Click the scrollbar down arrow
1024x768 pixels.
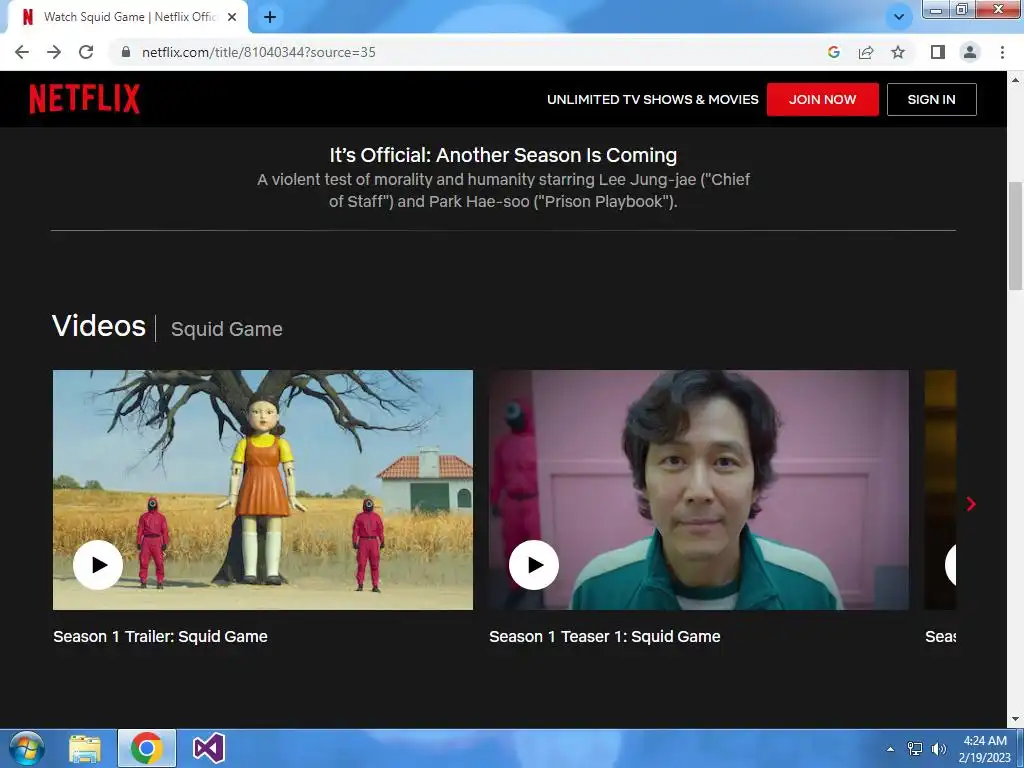[x=1015, y=720]
